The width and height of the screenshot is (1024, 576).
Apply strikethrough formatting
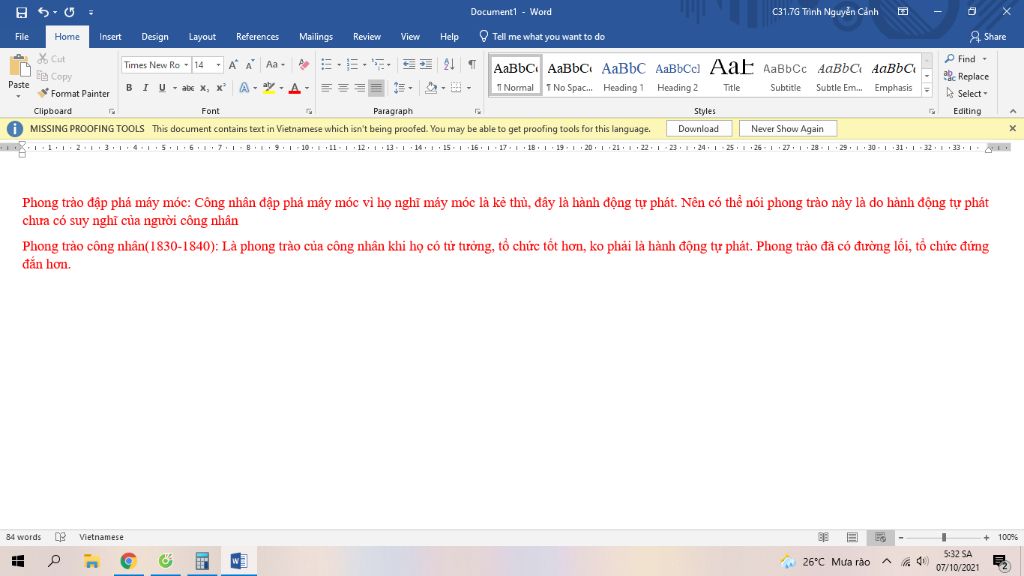pyautogui.click(x=188, y=88)
